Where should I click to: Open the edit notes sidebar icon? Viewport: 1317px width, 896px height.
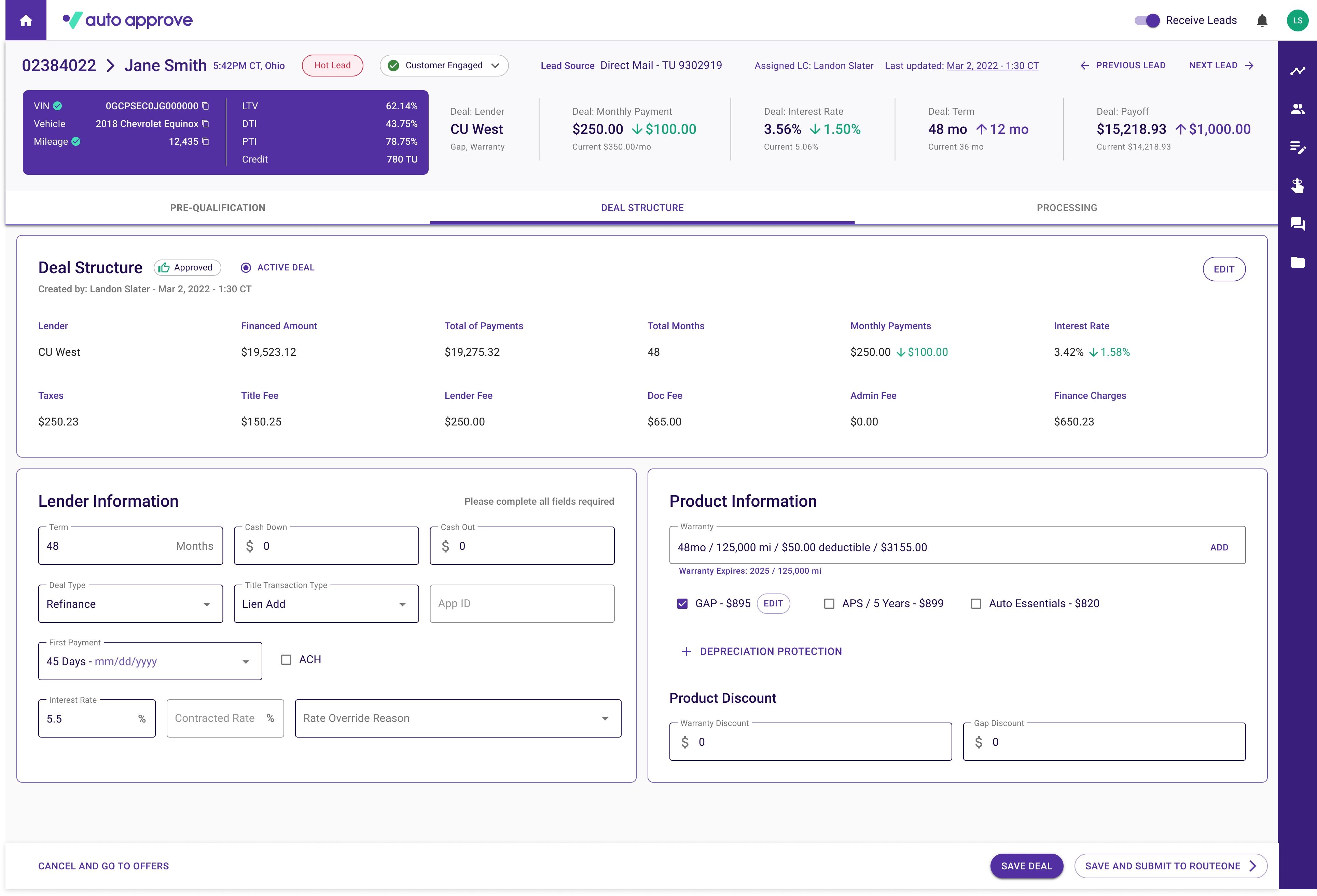click(x=1297, y=148)
